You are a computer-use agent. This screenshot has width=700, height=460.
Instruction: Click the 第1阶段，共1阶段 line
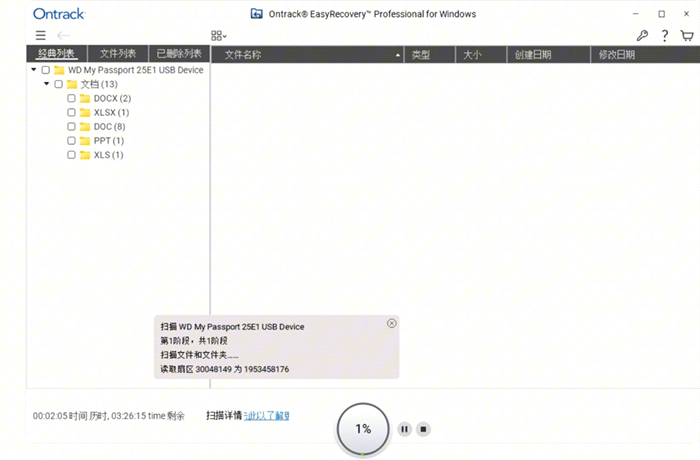[194, 341]
